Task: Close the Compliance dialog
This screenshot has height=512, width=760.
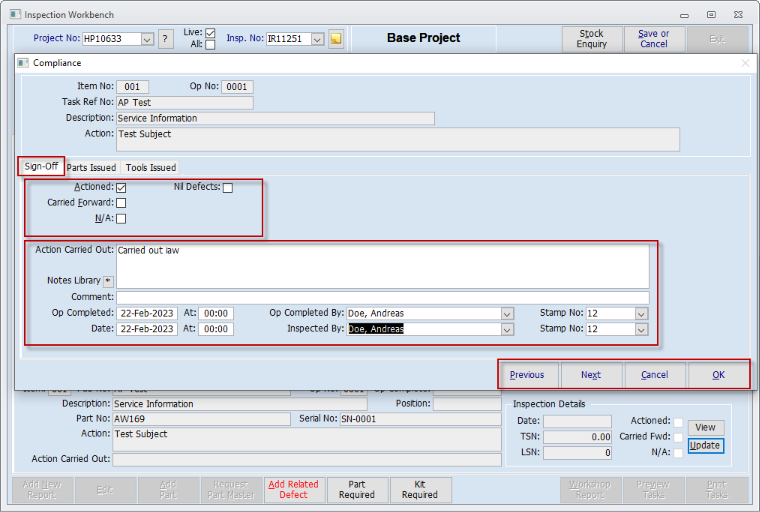Action: tap(744, 62)
